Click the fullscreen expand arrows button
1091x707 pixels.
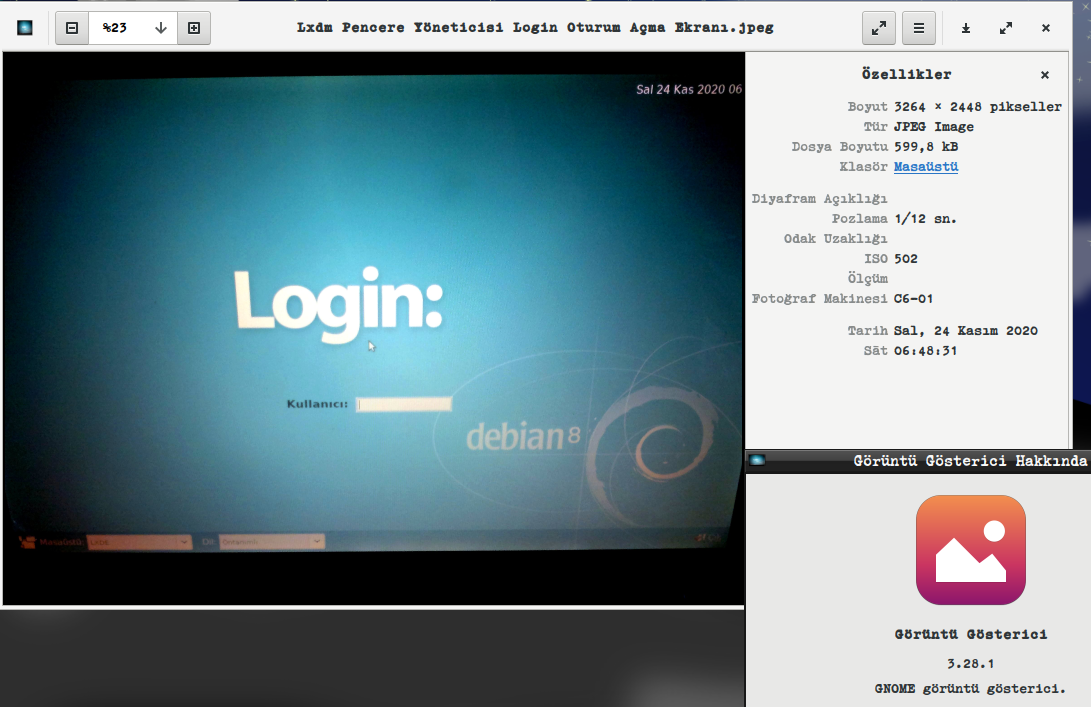point(879,28)
